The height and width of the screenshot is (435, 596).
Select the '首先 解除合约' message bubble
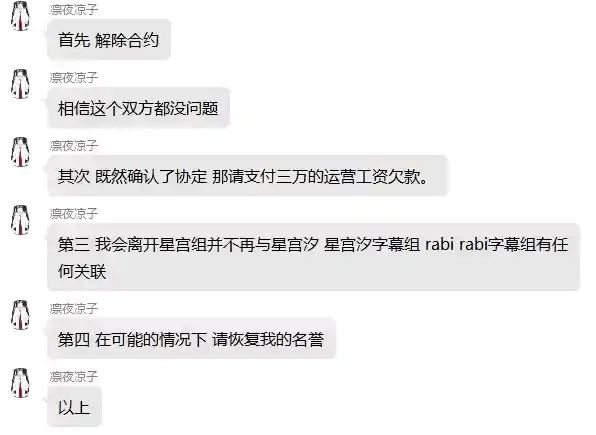coord(109,40)
